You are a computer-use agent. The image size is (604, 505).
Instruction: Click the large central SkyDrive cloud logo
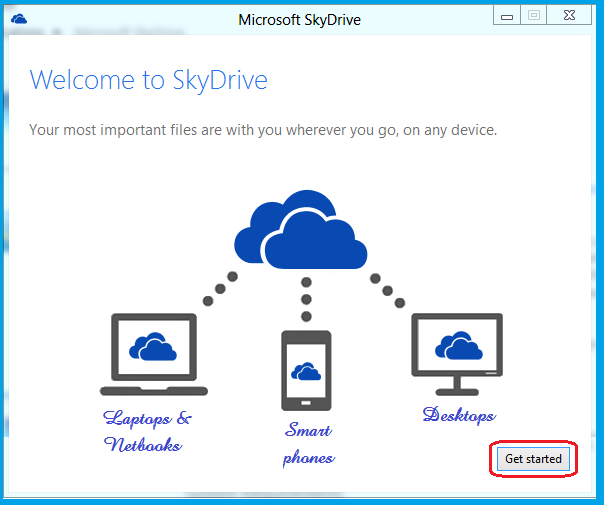point(300,230)
